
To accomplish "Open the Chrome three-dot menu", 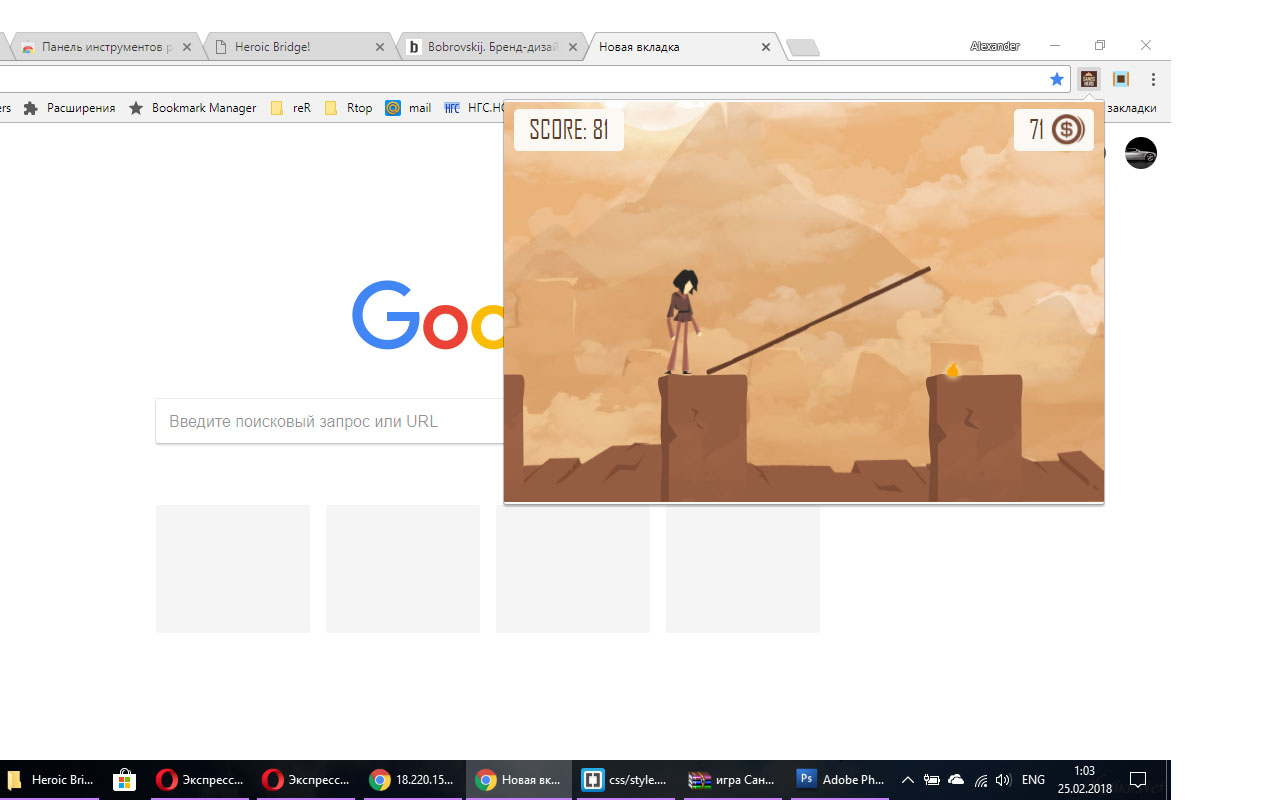I will coord(1153,78).
